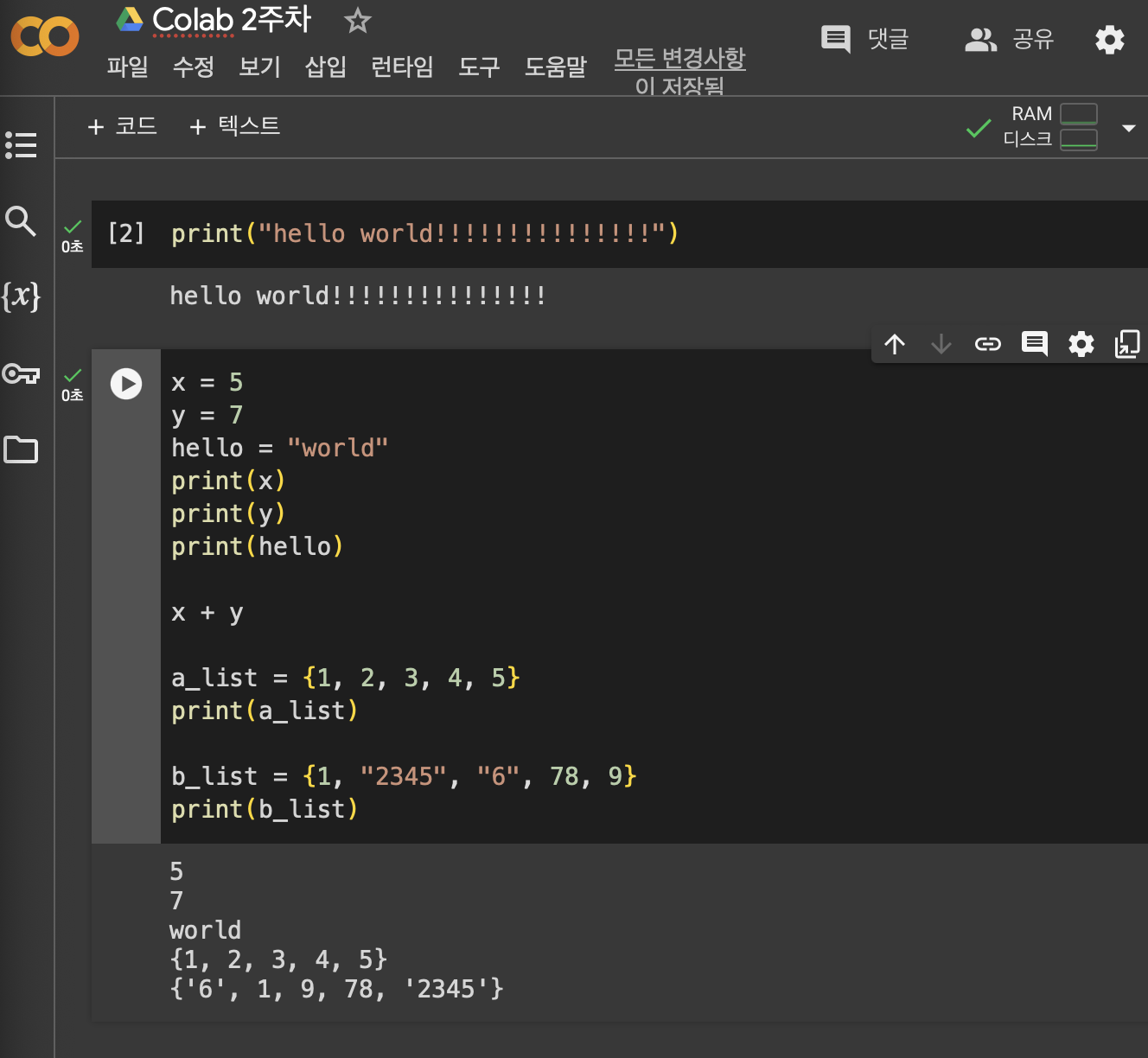The height and width of the screenshot is (1058, 1148).
Task: Click the first cell's green success checkmark
Action: coord(73,226)
